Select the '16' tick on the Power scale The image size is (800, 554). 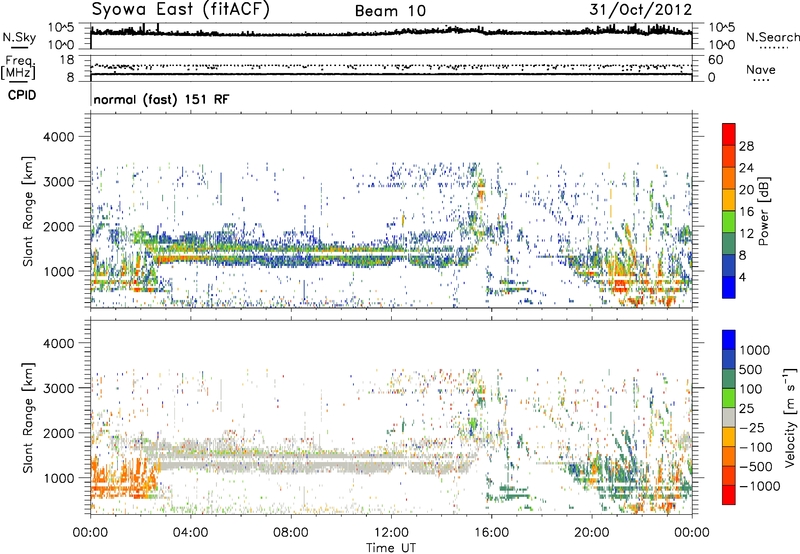pos(746,212)
